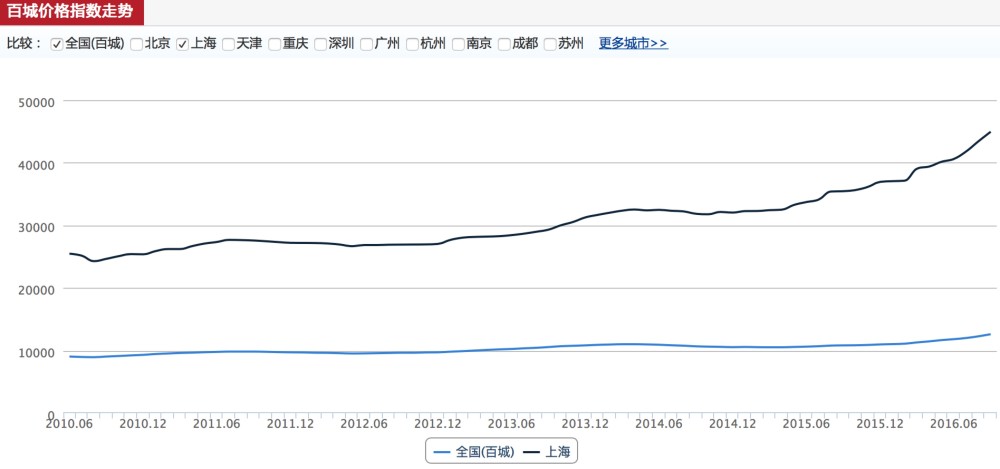Uncheck the 全国(百城) comparison checkbox

tap(57, 44)
